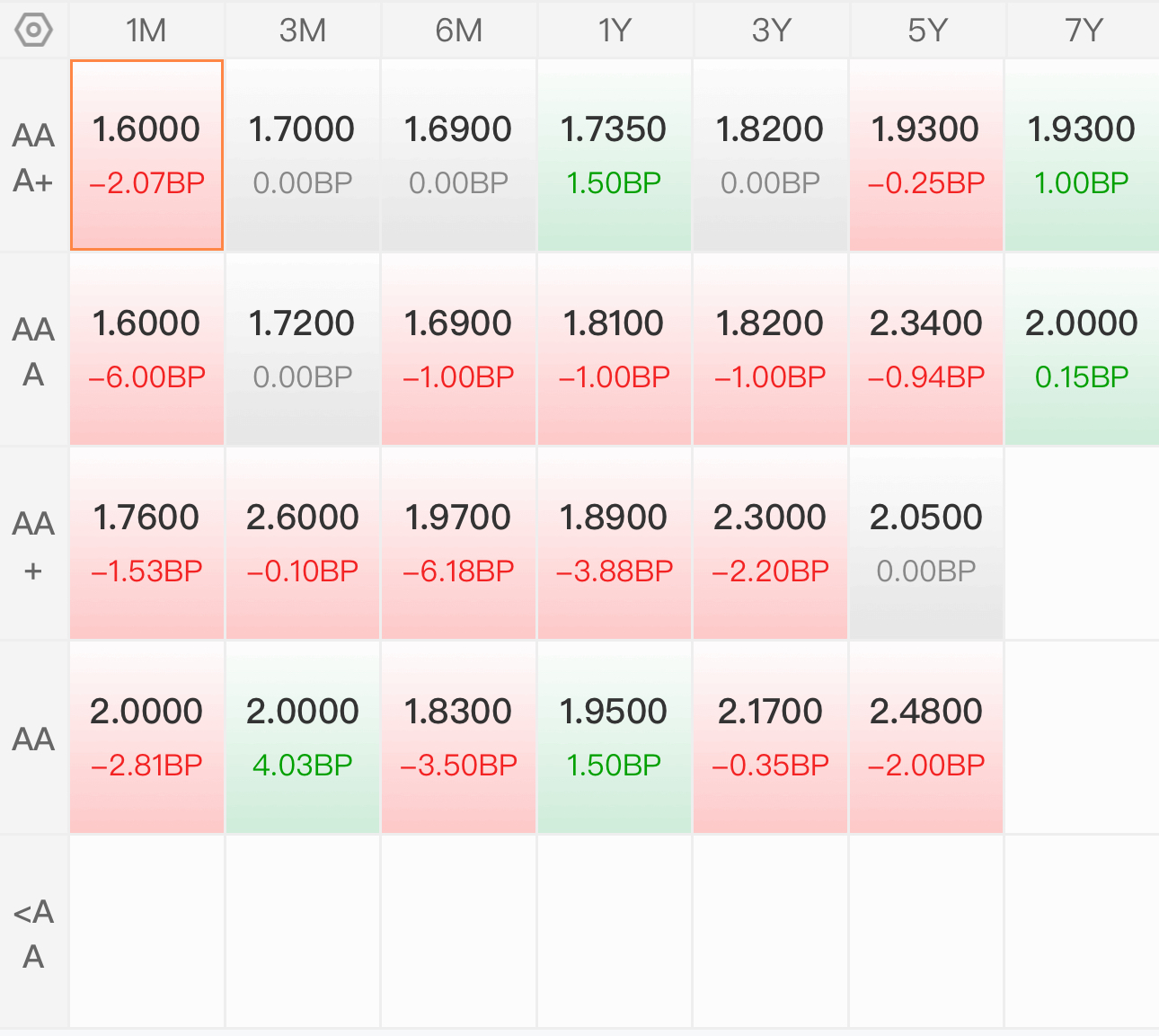Screen dimensions: 1159x1036
Task: Select the 1Y column header
Action: coord(615,31)
